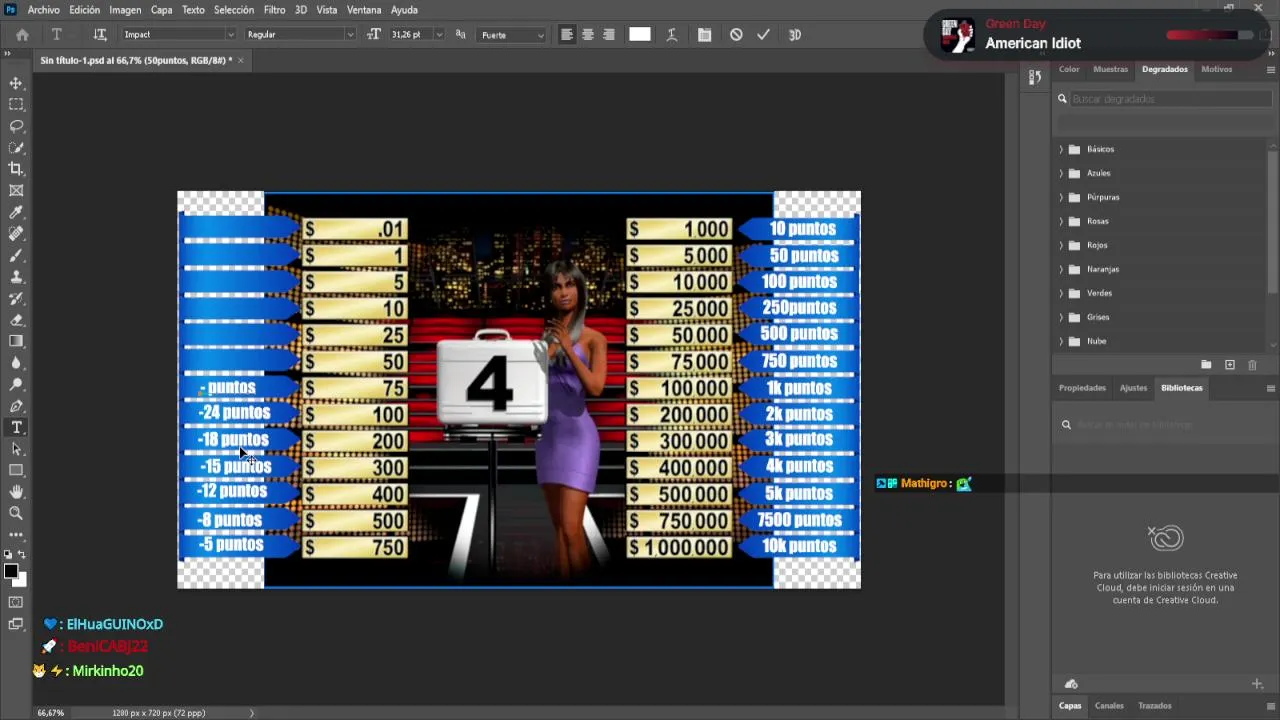Toggle text orientation icon in options bar

click(x=100, y=34)
